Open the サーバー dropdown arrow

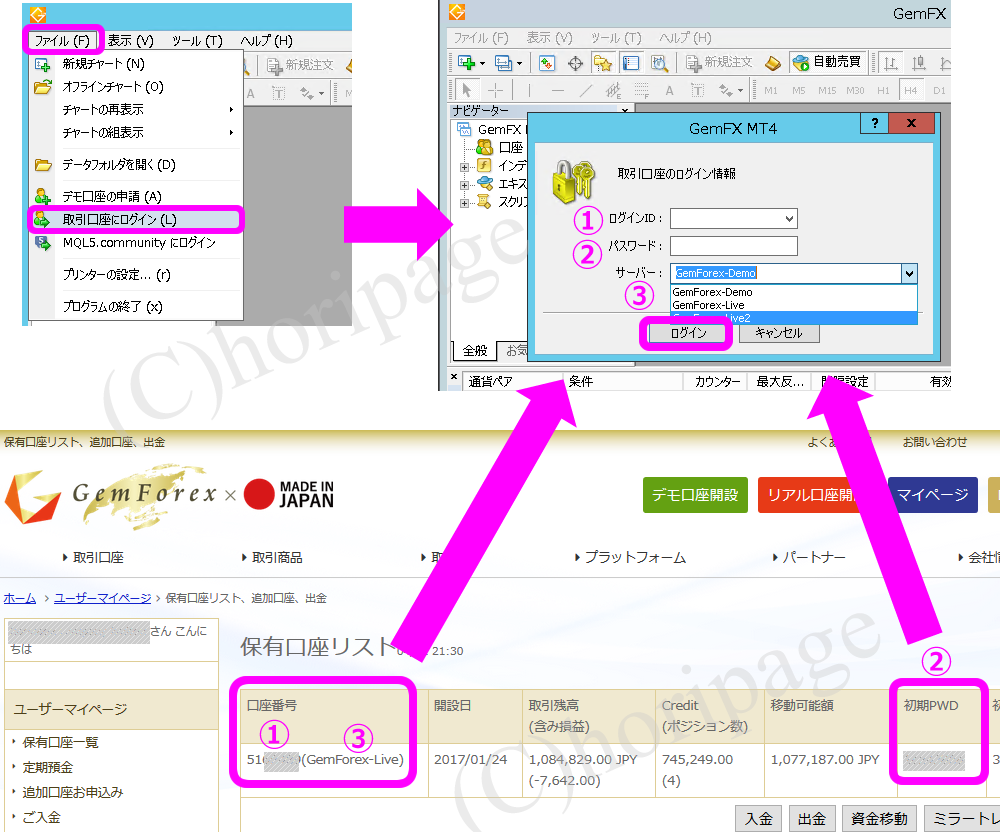coord(908,273)
